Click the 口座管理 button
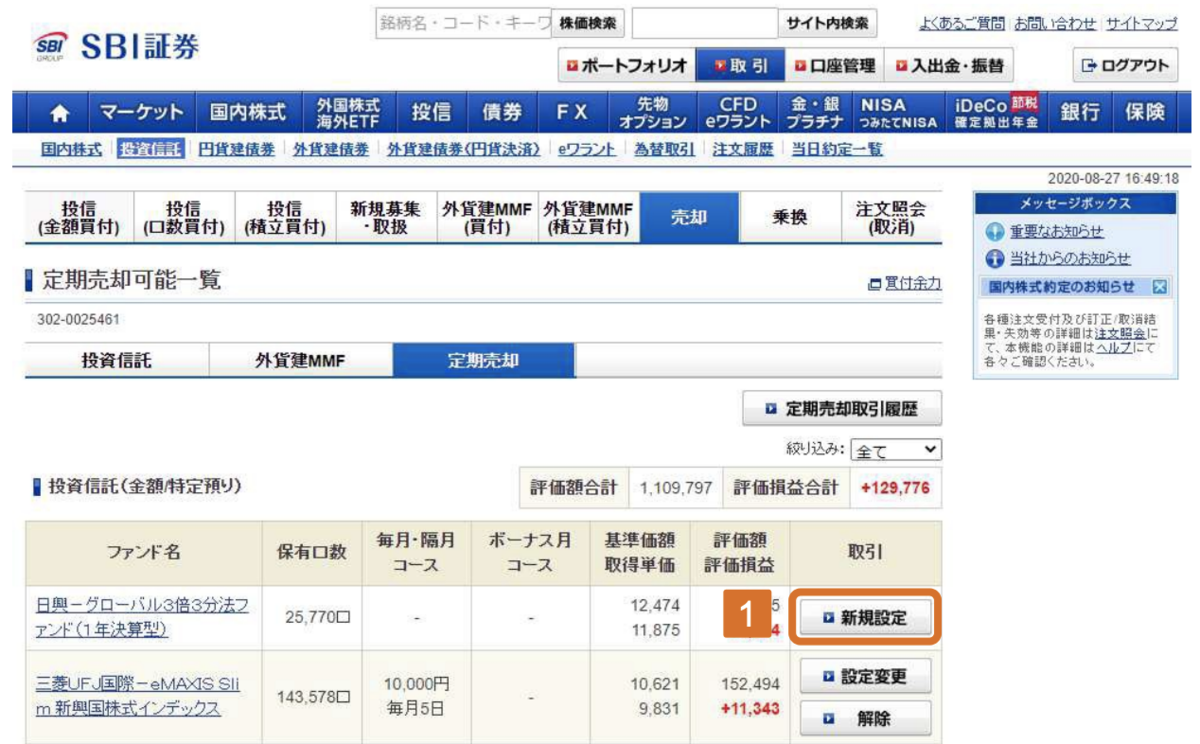The image size is (1200, 744). [x=835, y=66]
